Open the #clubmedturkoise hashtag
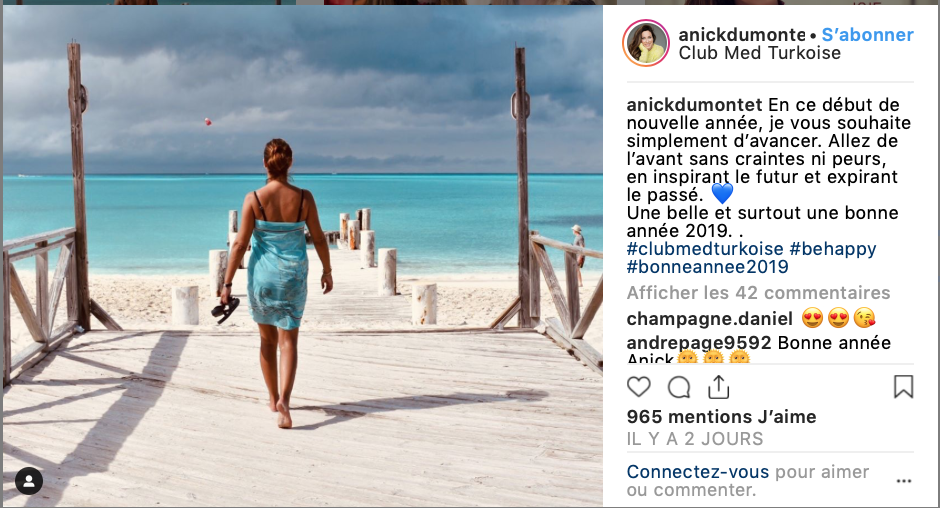 [705, 249]
